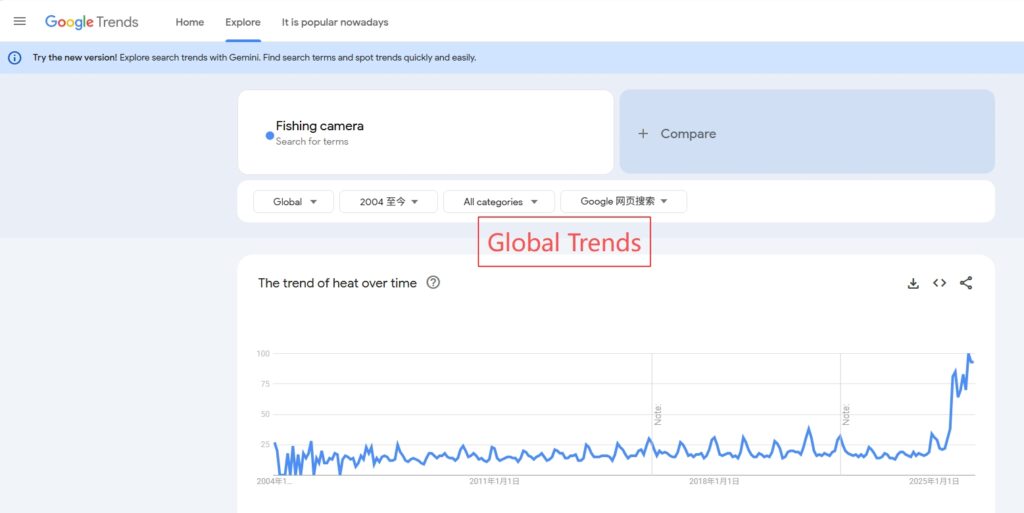Click the 2025 peak on trend line

tap(968, 355)
